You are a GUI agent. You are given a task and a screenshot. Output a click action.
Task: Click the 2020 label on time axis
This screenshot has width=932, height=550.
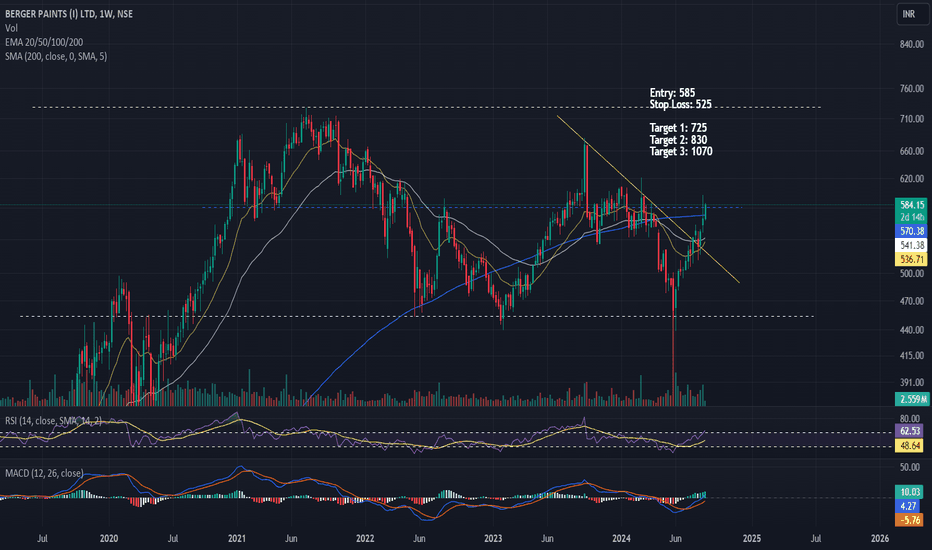coord(109,539)
